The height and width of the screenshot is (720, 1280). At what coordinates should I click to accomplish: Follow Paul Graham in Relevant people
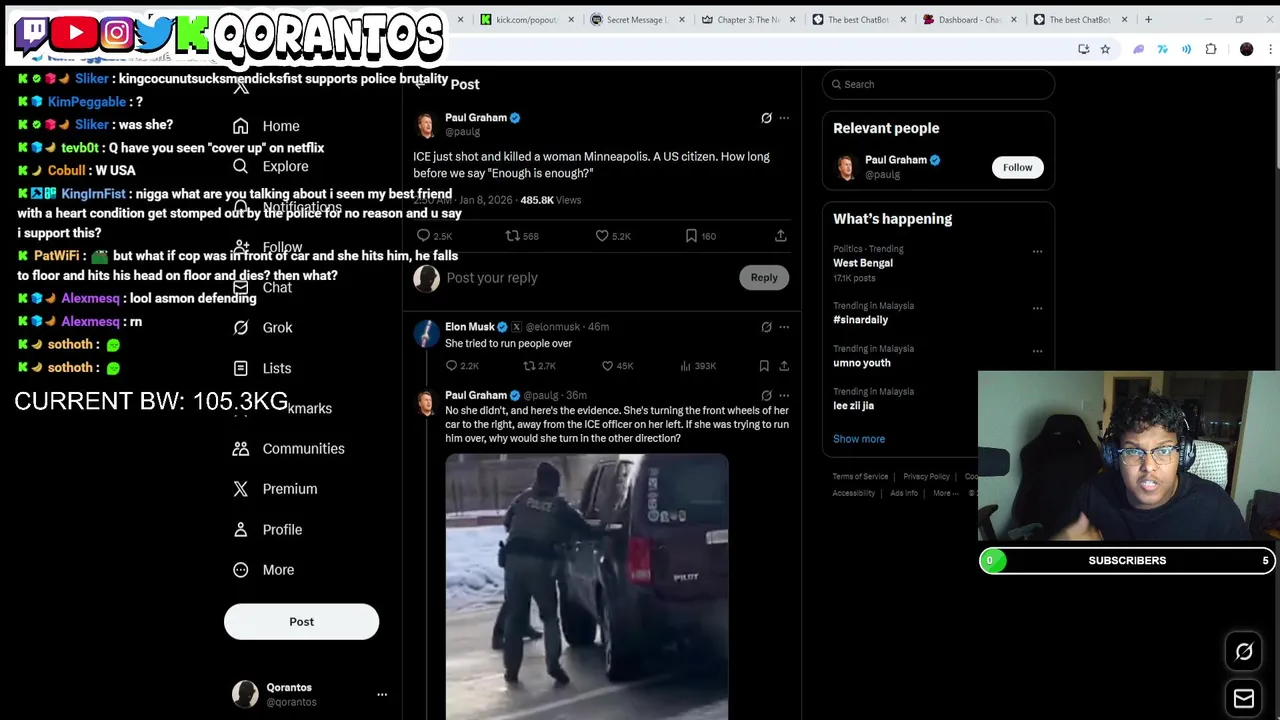point(1017,168)
